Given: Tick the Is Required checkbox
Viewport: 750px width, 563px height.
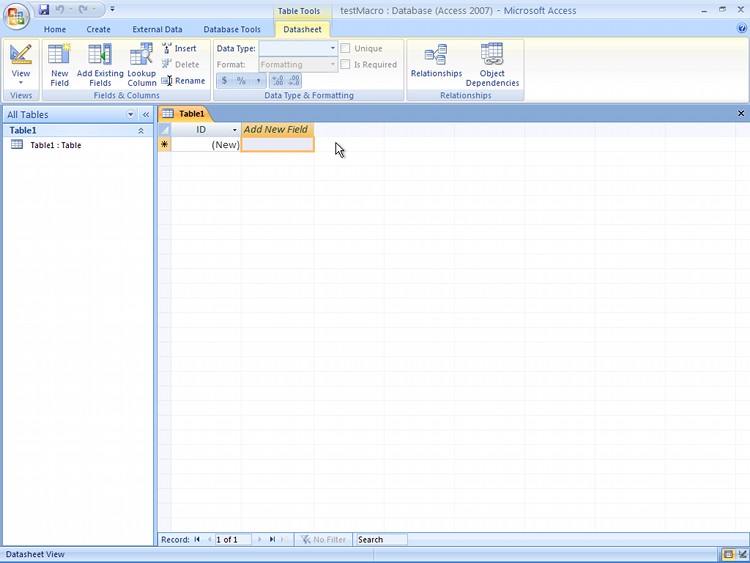Looking at the screenshot, I should coord(345,64).
